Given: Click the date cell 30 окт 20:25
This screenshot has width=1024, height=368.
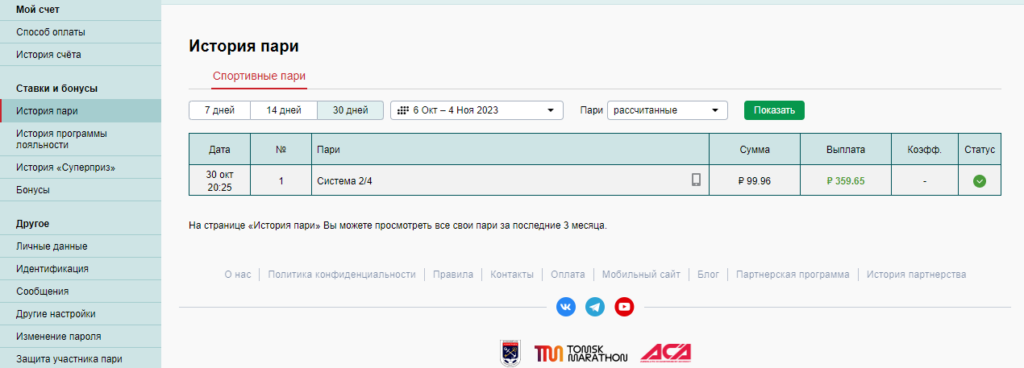Looking at the screenshot, I should (x=219, y=181).
